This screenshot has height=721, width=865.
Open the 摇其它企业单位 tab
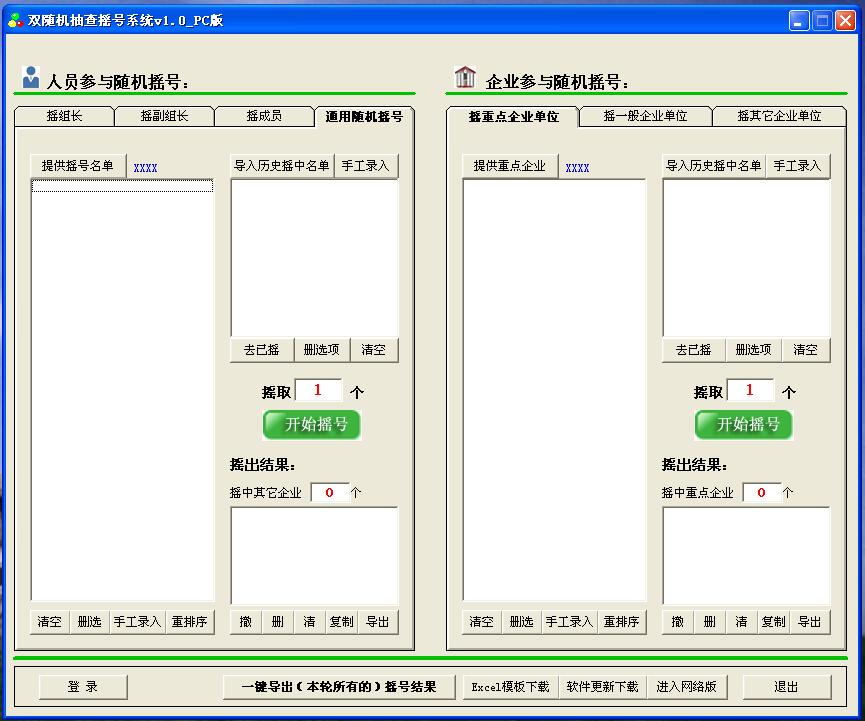(779, 116)
